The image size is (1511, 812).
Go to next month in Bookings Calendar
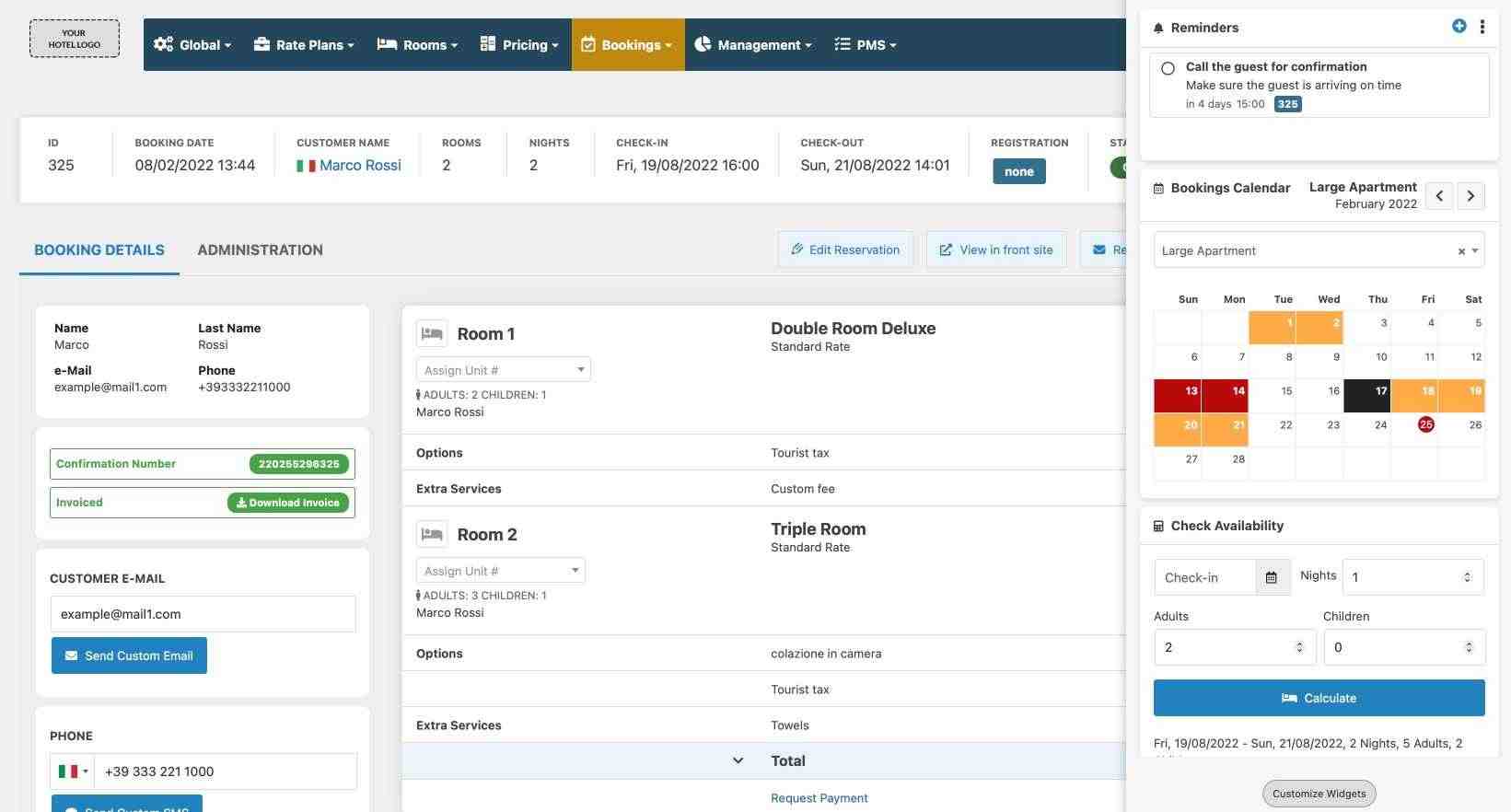click(x=1470, y=195)
